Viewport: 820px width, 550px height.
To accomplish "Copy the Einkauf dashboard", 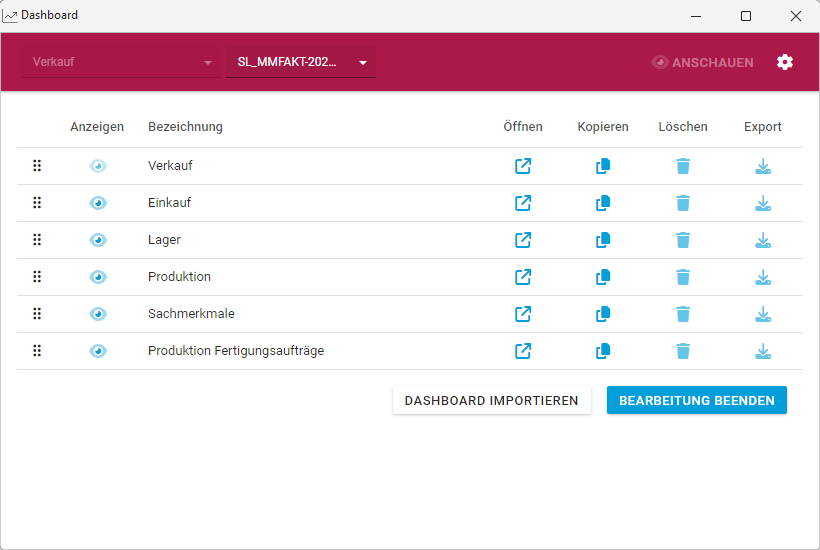I will [x=603, y=203].
